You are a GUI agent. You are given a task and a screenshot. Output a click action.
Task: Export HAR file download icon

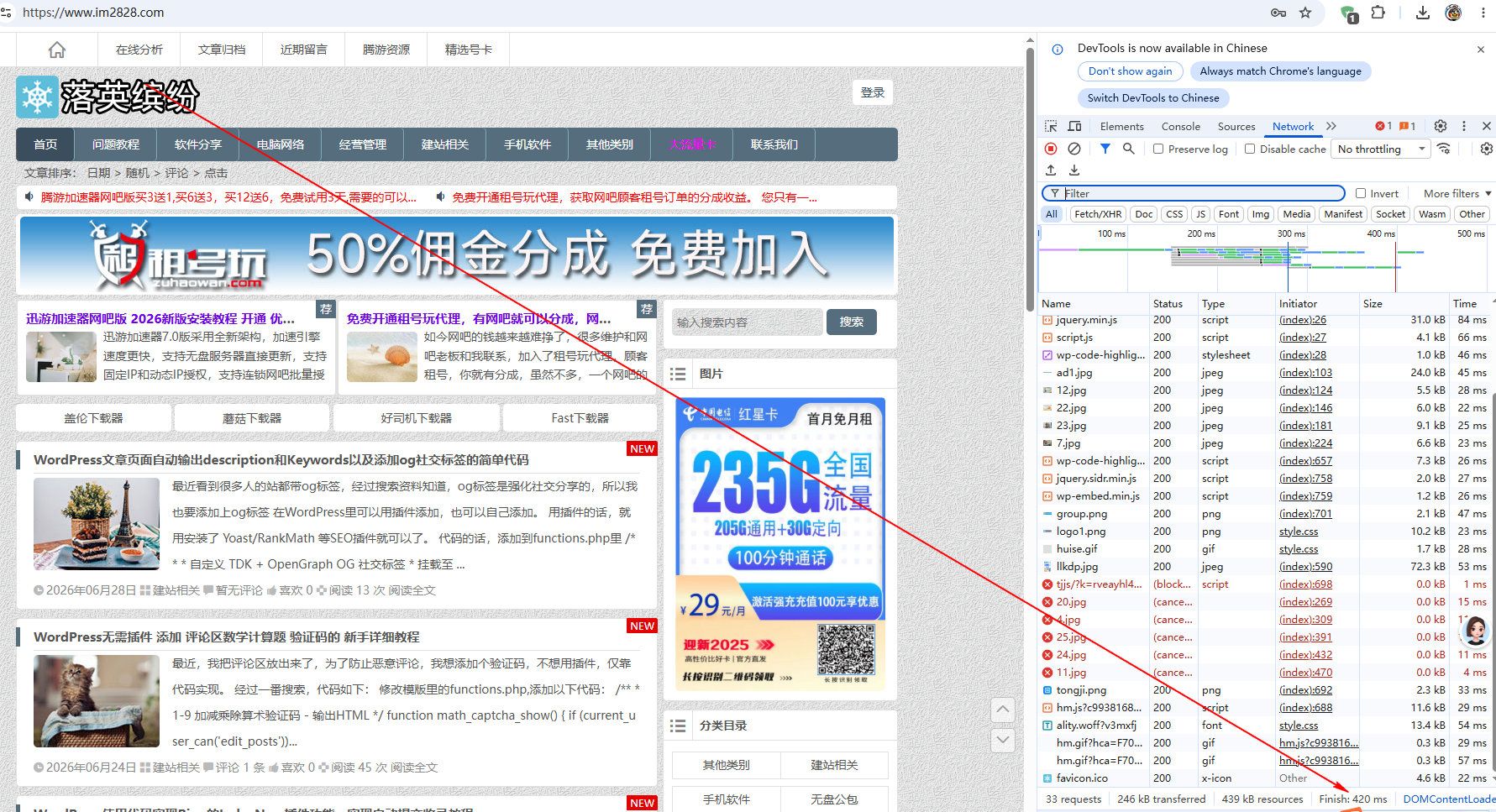tap(1074, 170)
